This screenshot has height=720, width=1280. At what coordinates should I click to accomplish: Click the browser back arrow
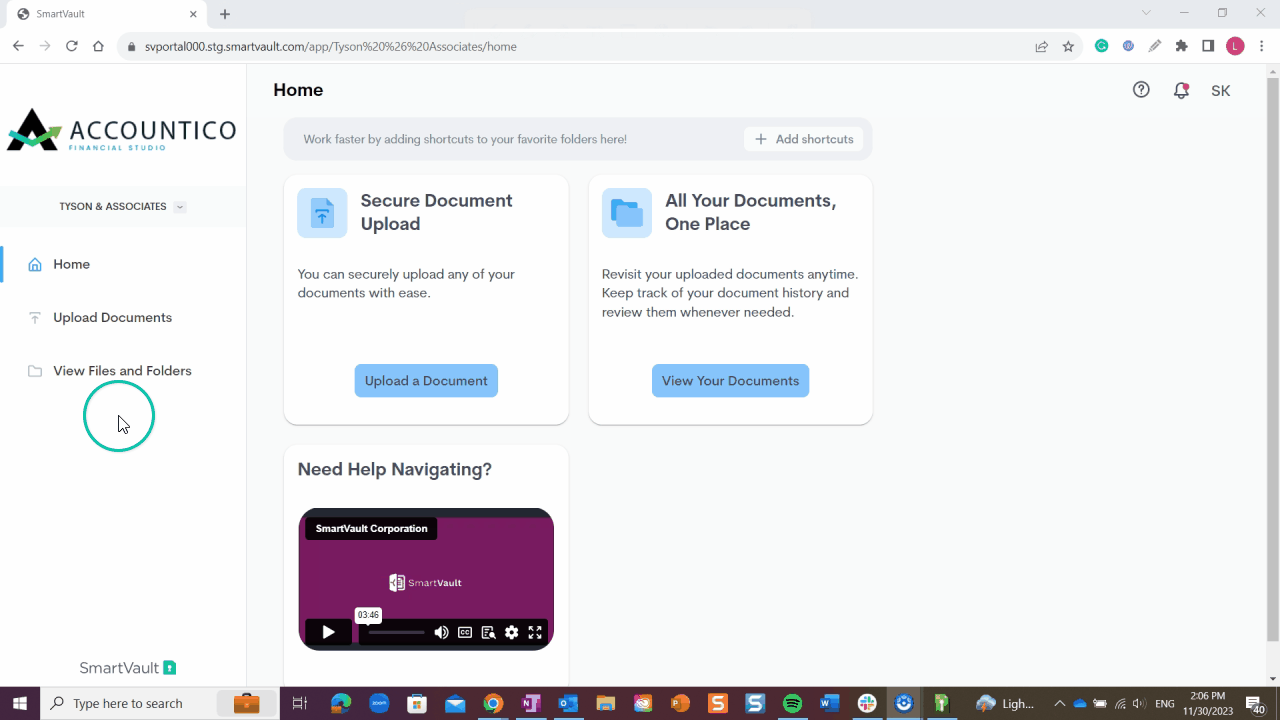click(x=18, y=46)
